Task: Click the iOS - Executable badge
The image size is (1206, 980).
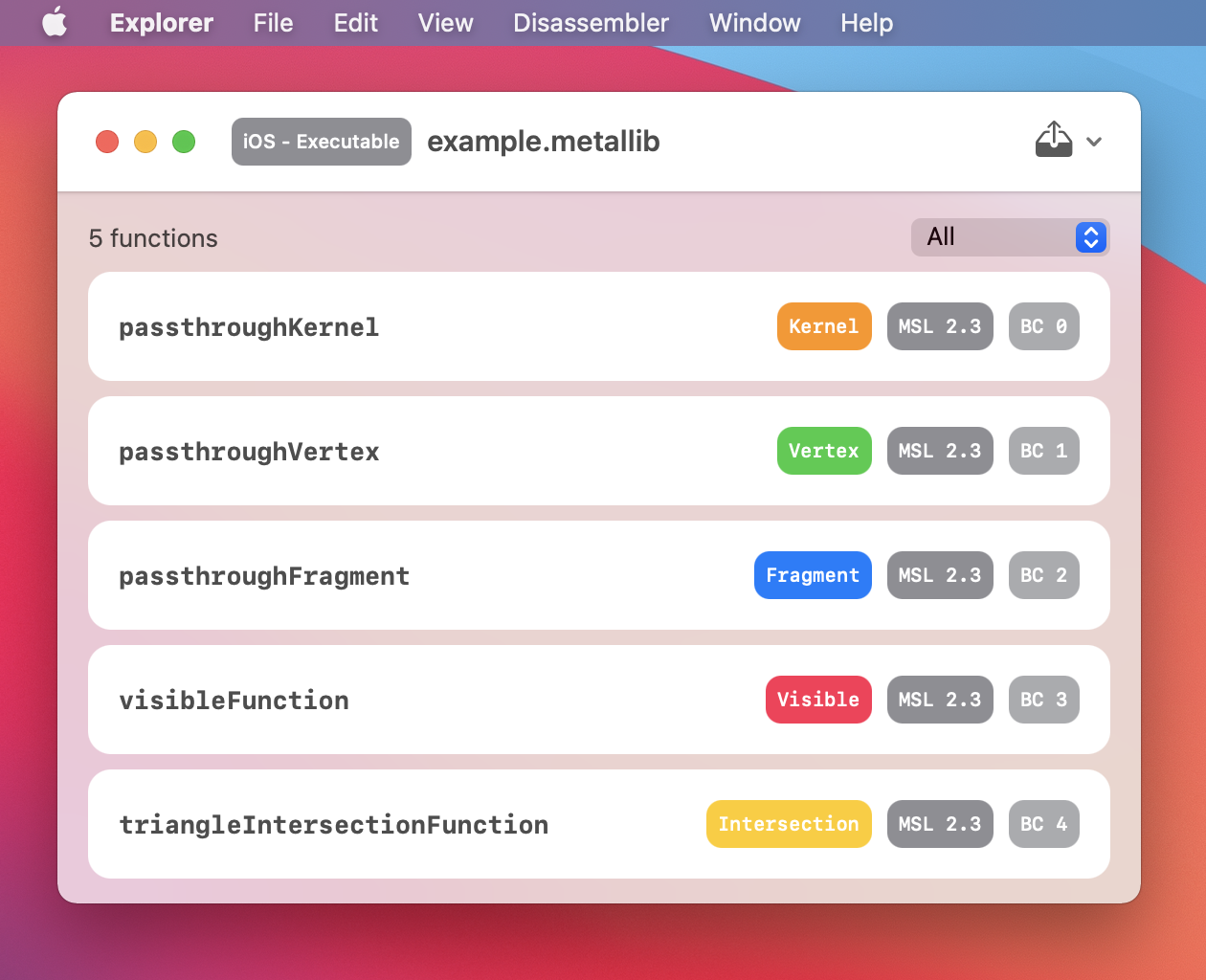Action: coord(321,141)
